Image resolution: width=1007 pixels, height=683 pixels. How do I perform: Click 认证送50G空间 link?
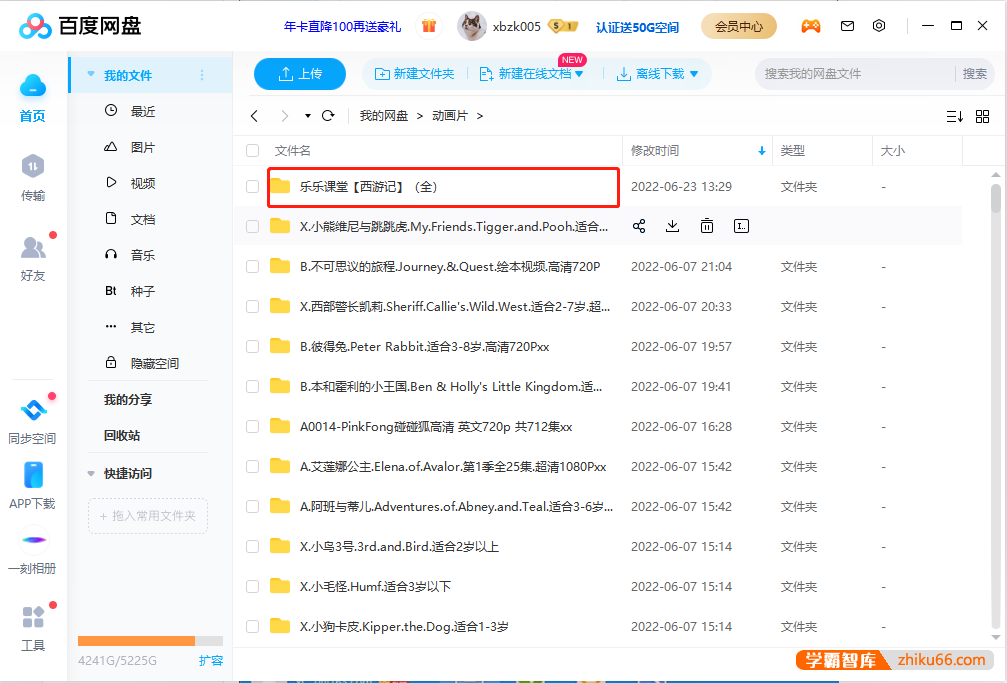[x=637, y=27]
